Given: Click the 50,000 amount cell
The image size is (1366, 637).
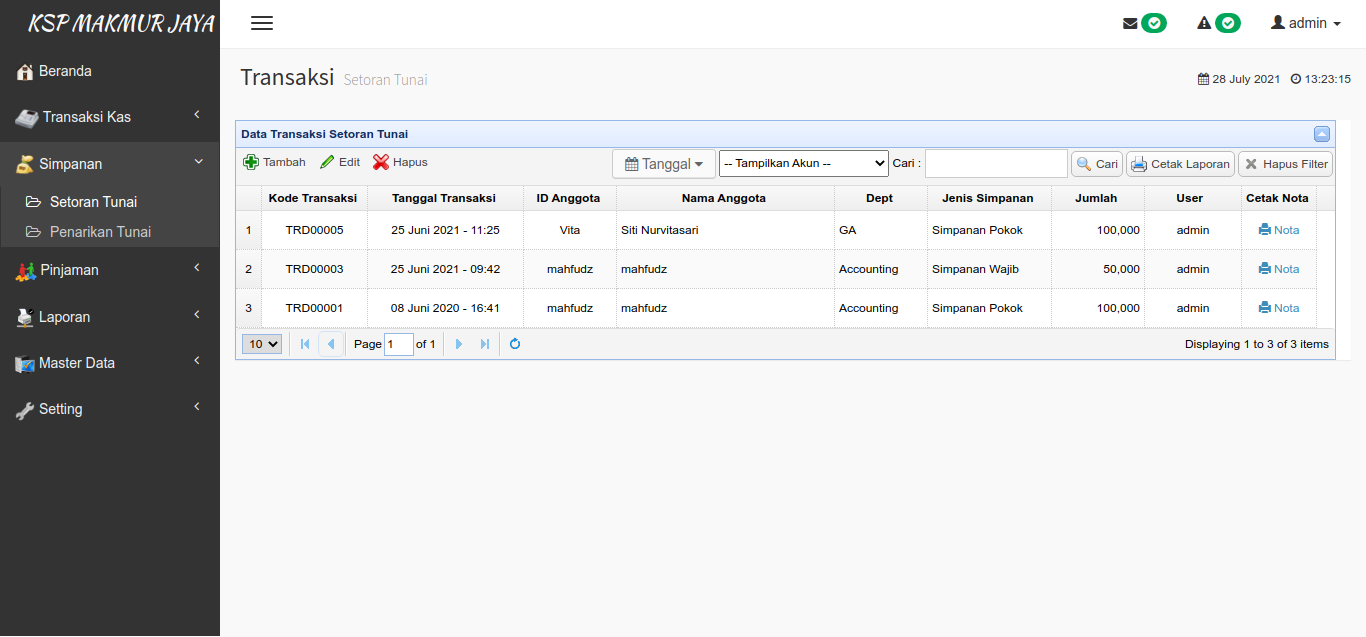Looking at the screenshot, I should (1097, 269).
